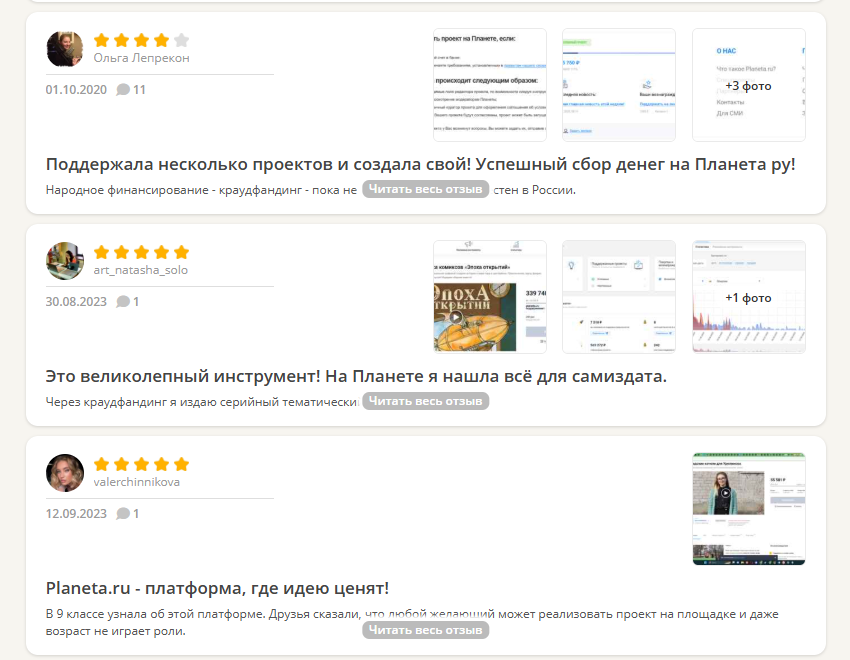Click the date 30.08.2023
Image resolution: width=850 pixels, height=660 pixels.
(x=76, y=302)
